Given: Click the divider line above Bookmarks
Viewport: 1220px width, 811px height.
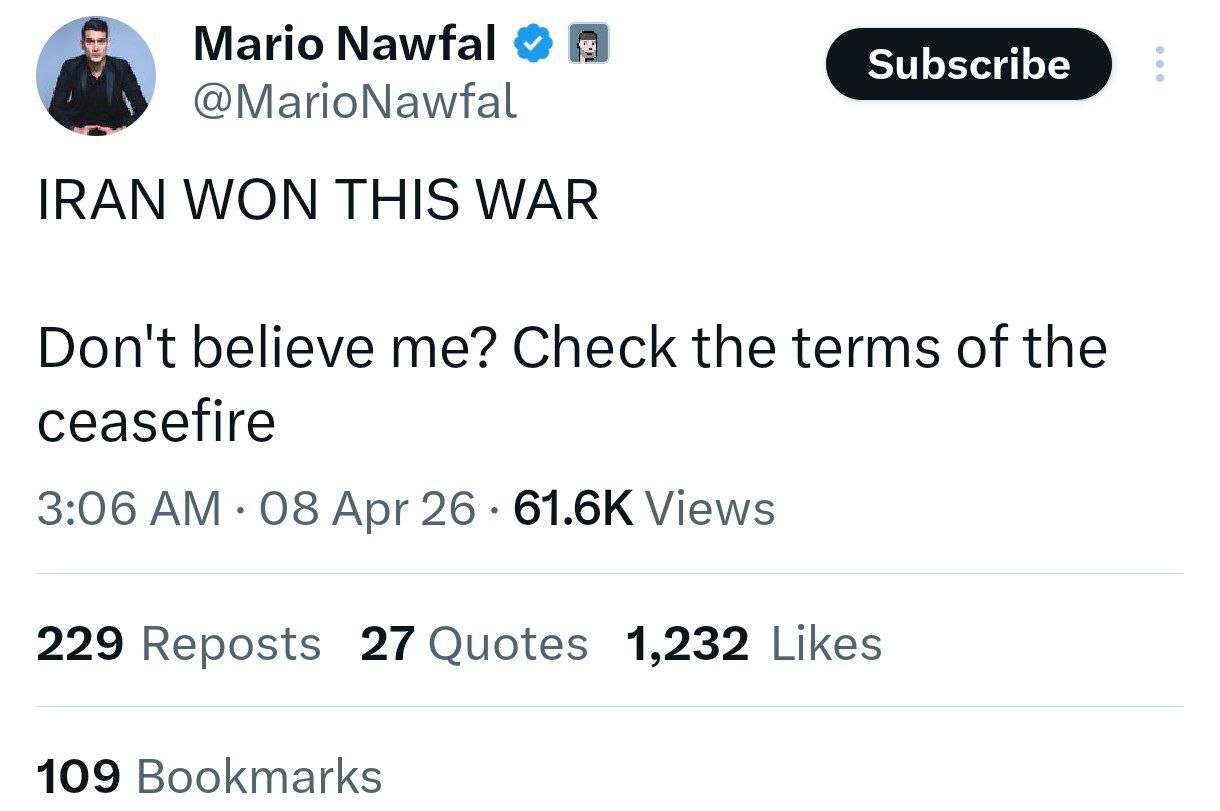Looking at the screenshot, I should [610, 707].
